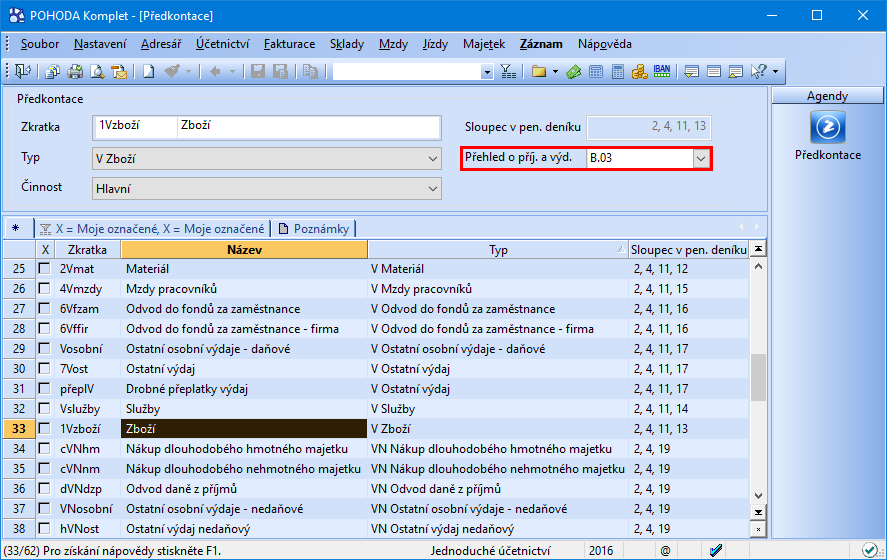Image resolution: width=887 pixels, height=560 pixels.
Task: Tick the checkbox for row 6Vffir
Action: coord(44,329)
